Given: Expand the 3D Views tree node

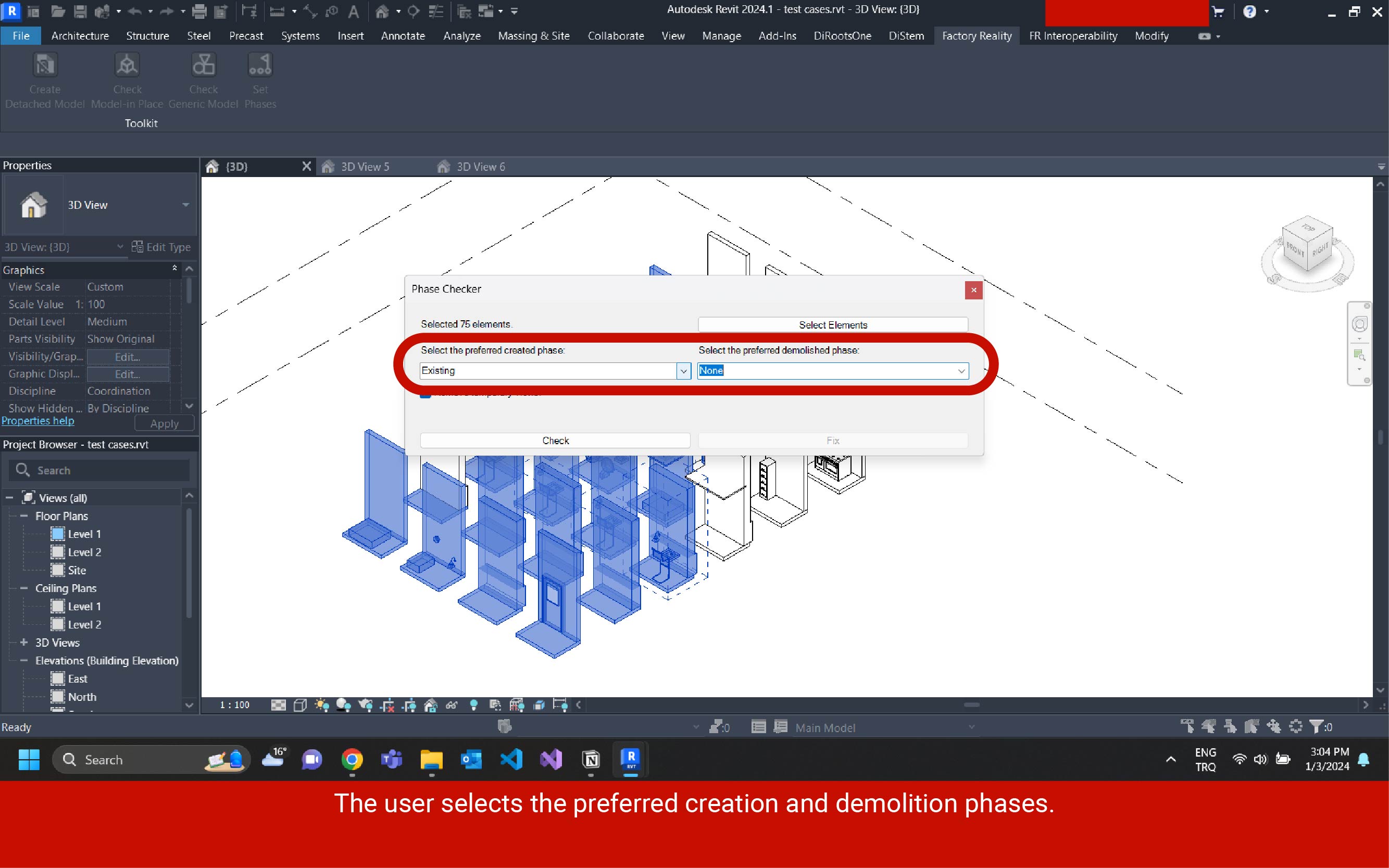Looking at the screenshot, I should pos(24,643).
